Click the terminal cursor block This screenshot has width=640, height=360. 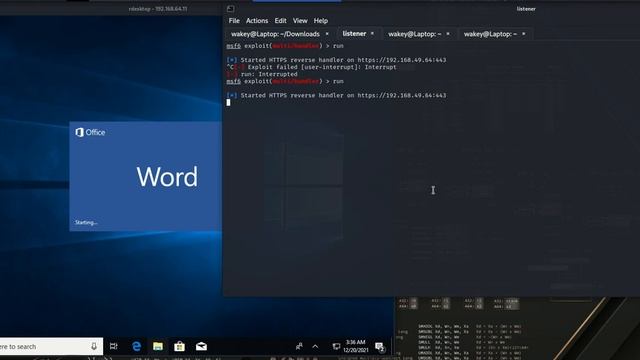(x=228, y=102)
